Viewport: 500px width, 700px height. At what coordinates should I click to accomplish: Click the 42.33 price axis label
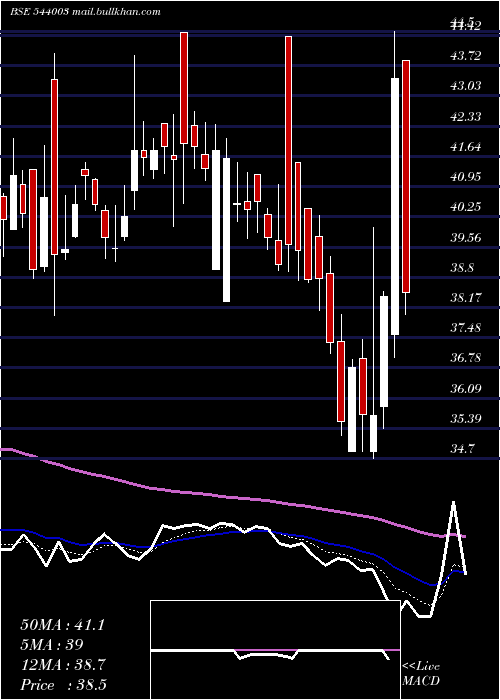466,117
